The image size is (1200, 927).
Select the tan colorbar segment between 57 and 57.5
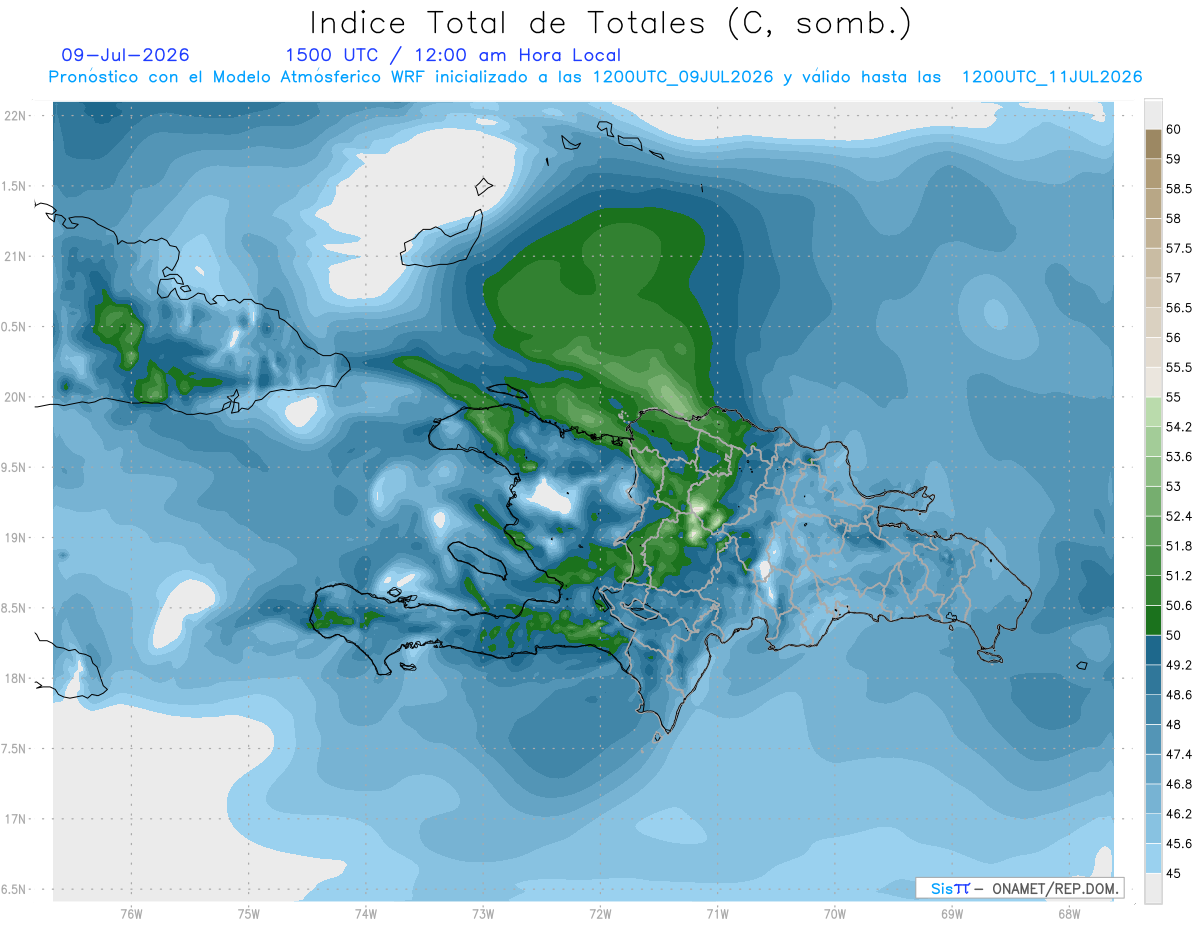(x=1153, y=263)
